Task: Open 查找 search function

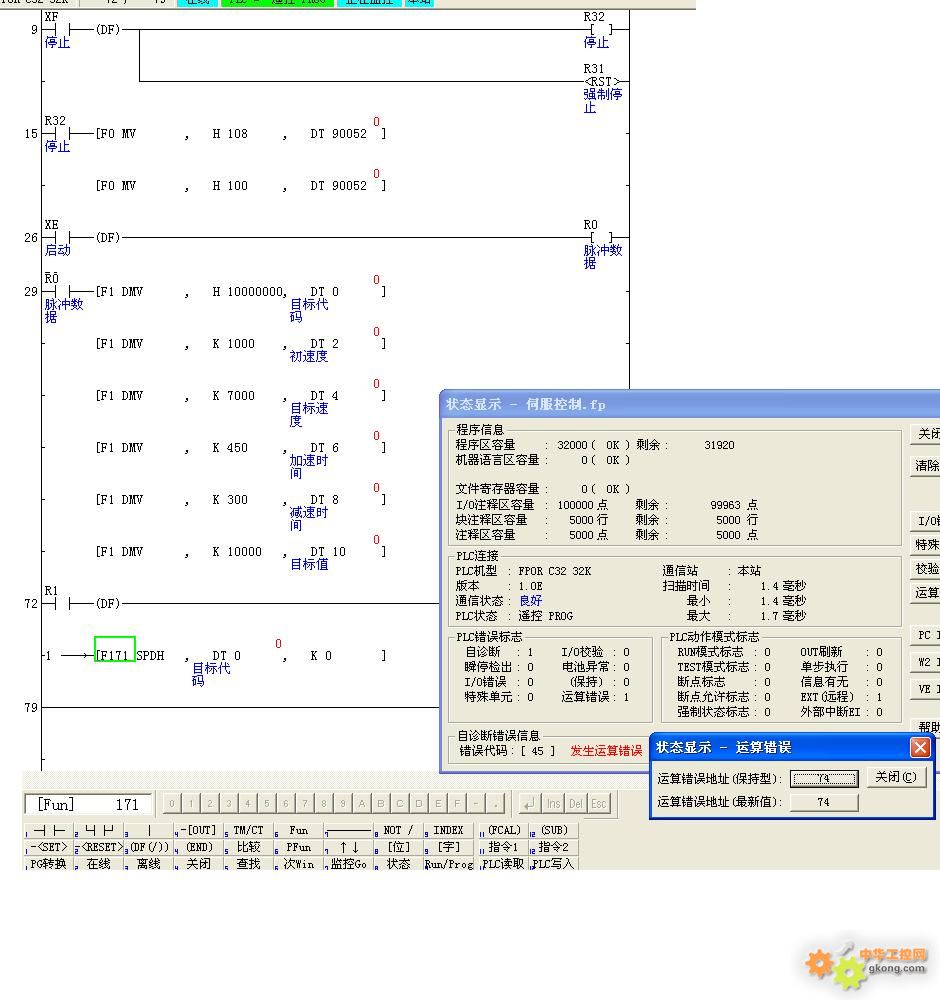Action: pyautogui.click(x=248, y=864)
